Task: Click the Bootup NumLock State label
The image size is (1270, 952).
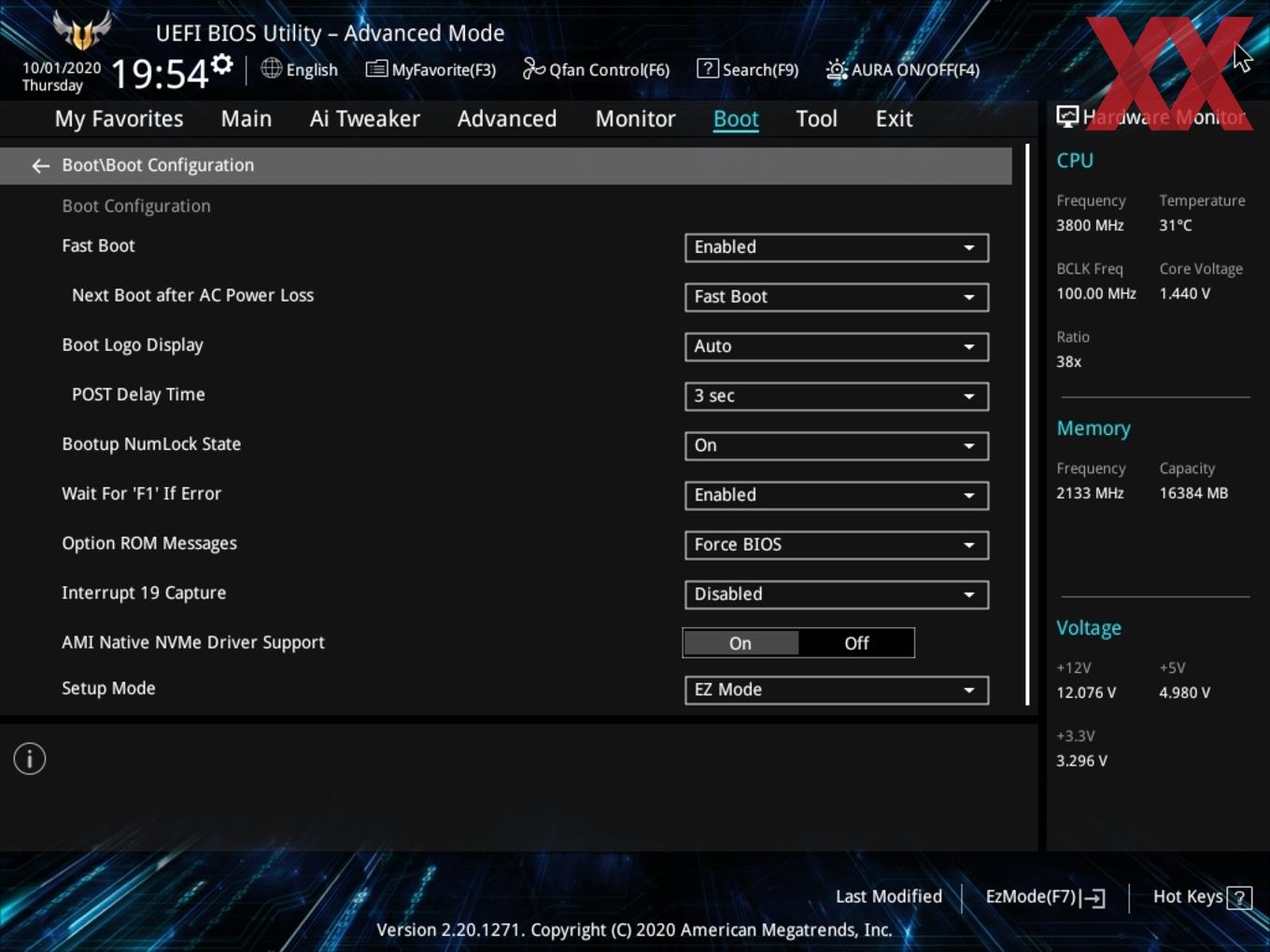Action: pyautogui.click(x=151, y=444)
